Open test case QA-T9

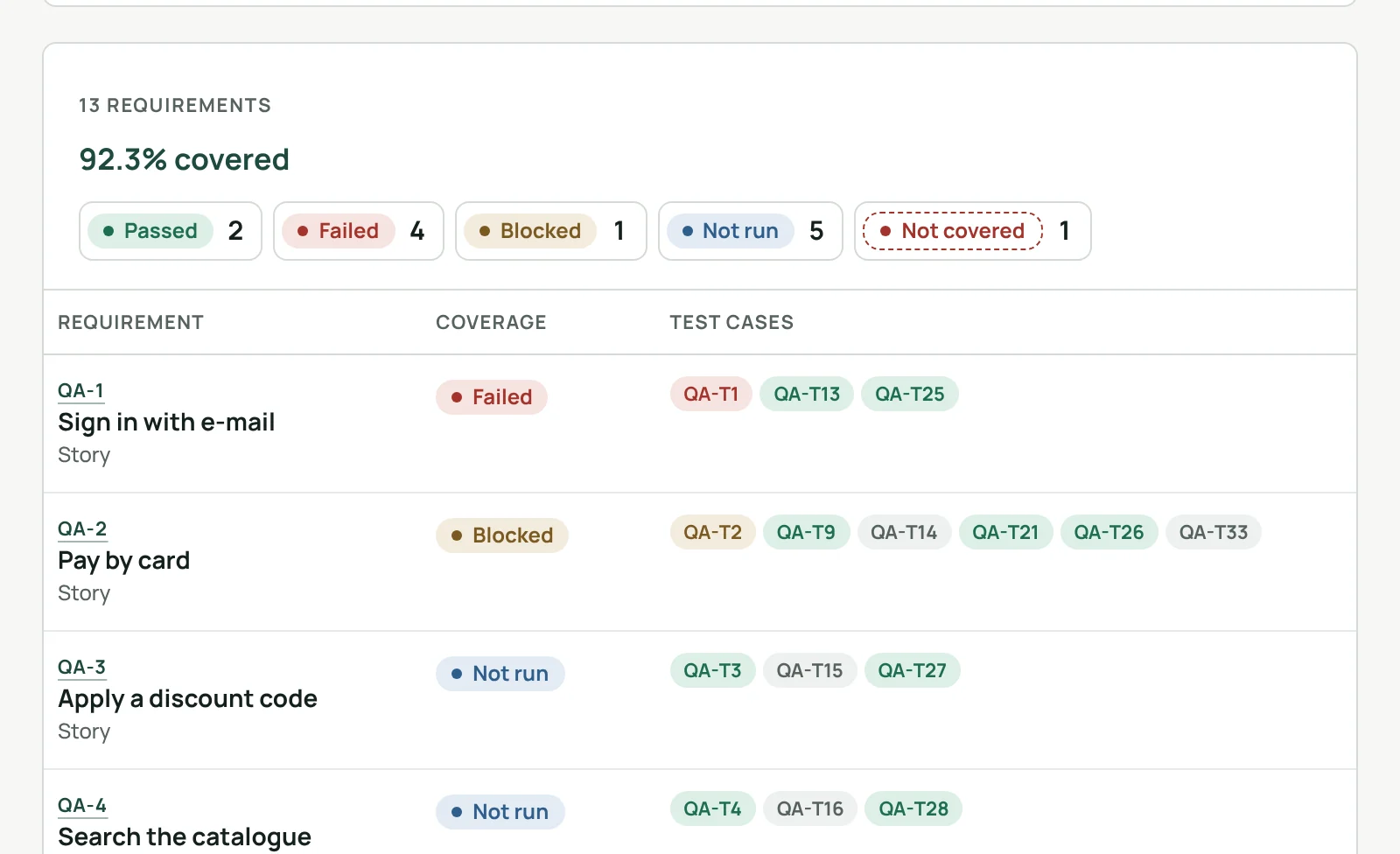pos(807,532)
